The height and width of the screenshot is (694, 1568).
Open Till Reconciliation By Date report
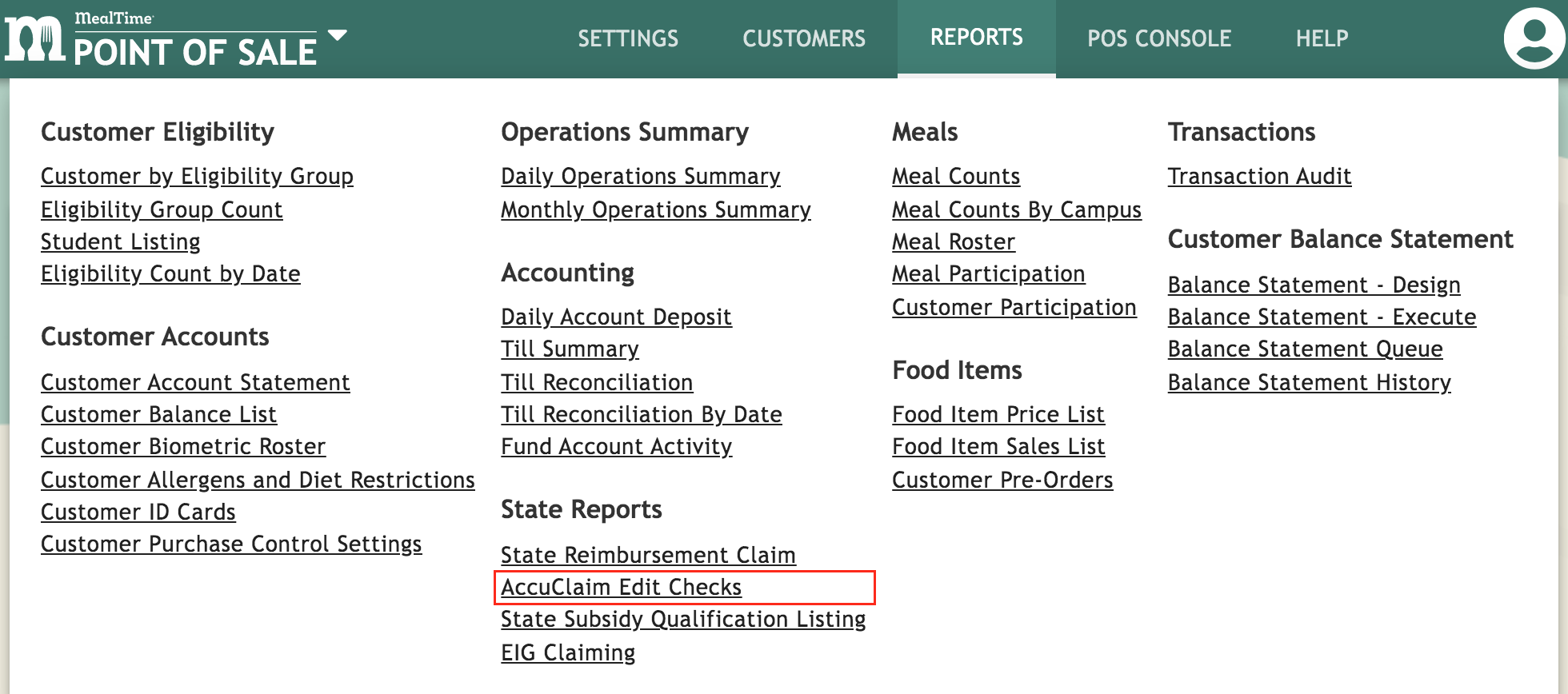pyautogui.click(x=642, y=414)
